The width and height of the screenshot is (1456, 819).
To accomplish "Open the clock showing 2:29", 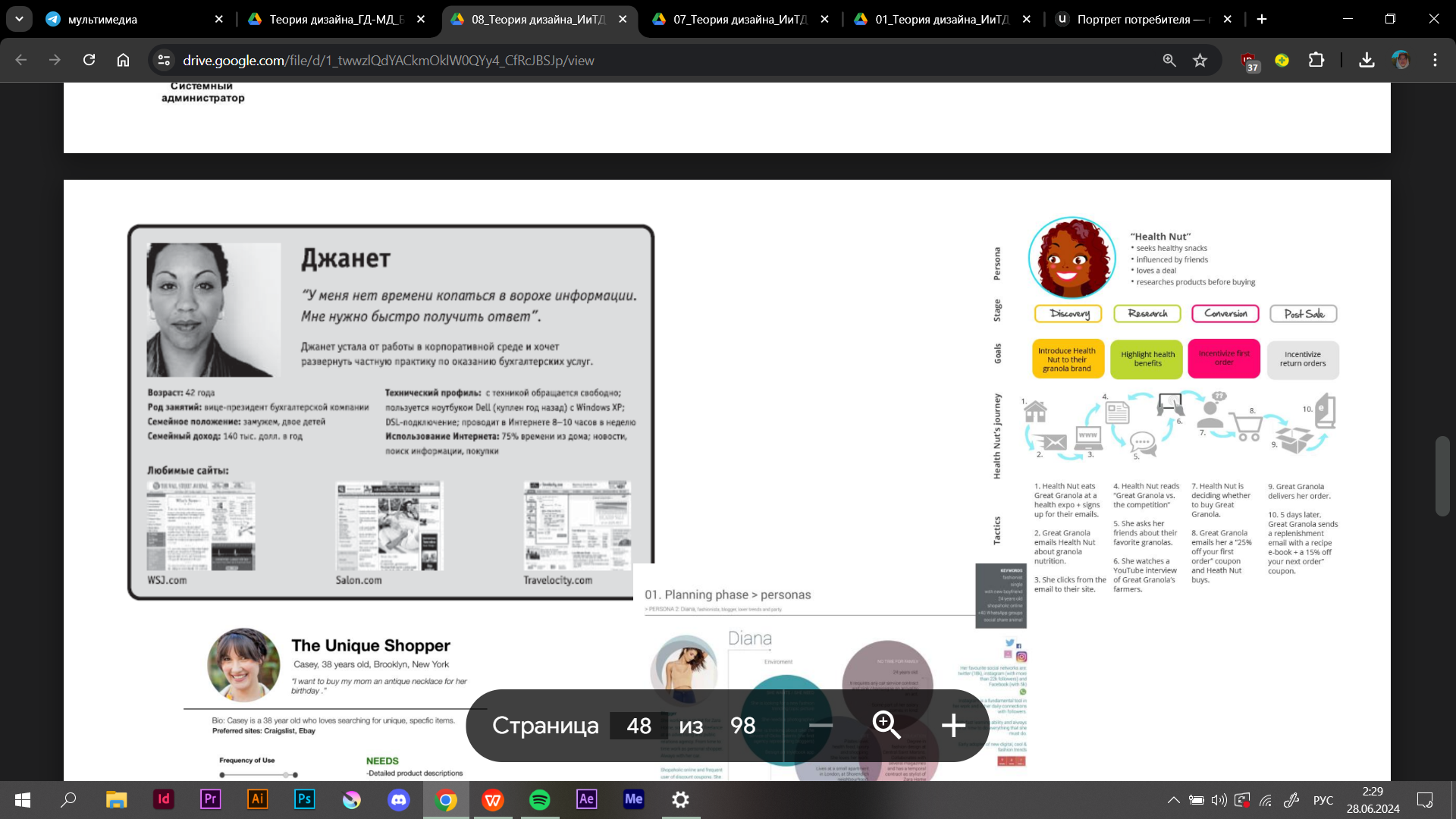I will pos(1373,800).
